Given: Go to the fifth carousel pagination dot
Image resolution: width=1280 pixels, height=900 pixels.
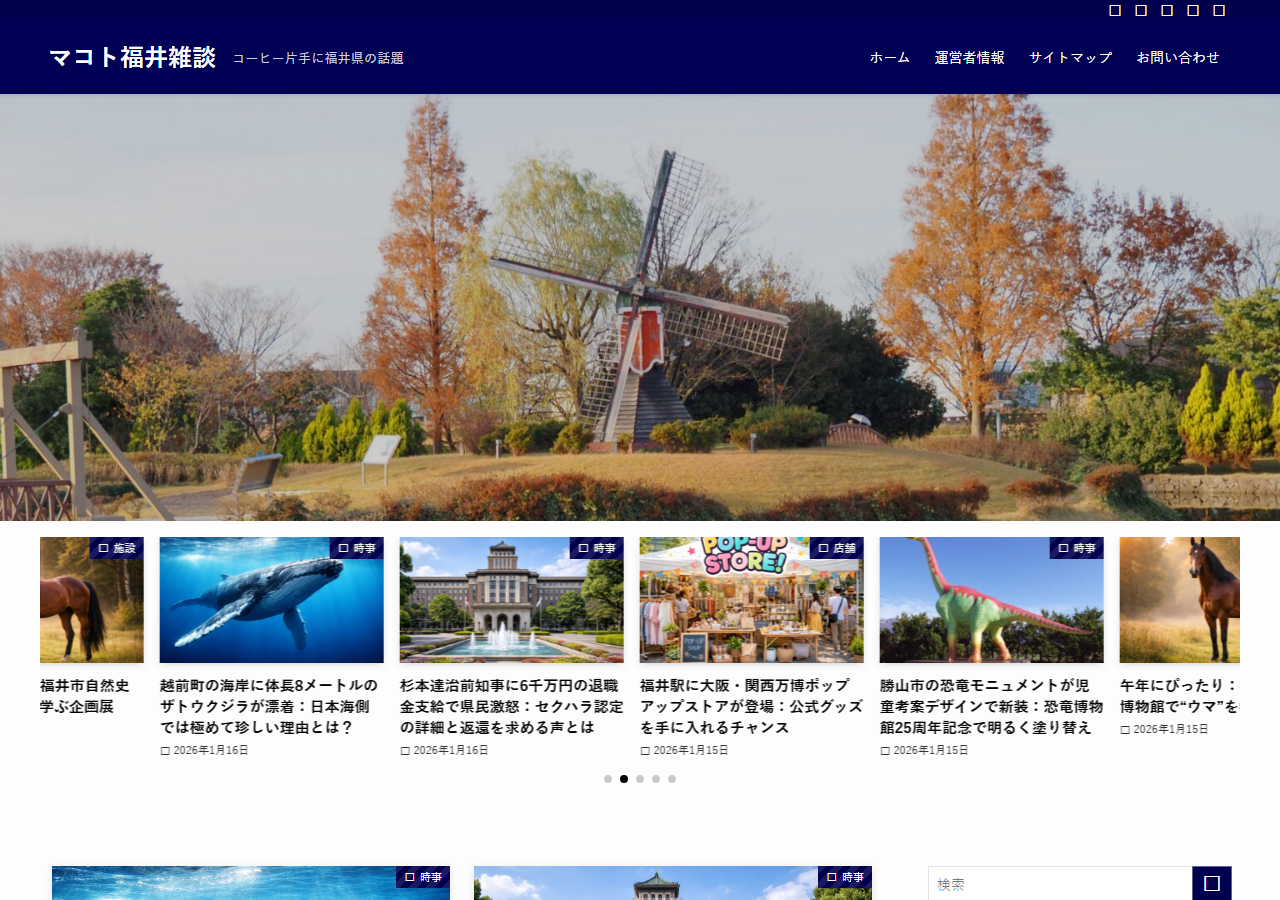Looking at the screenshot, I should (672, 779).
